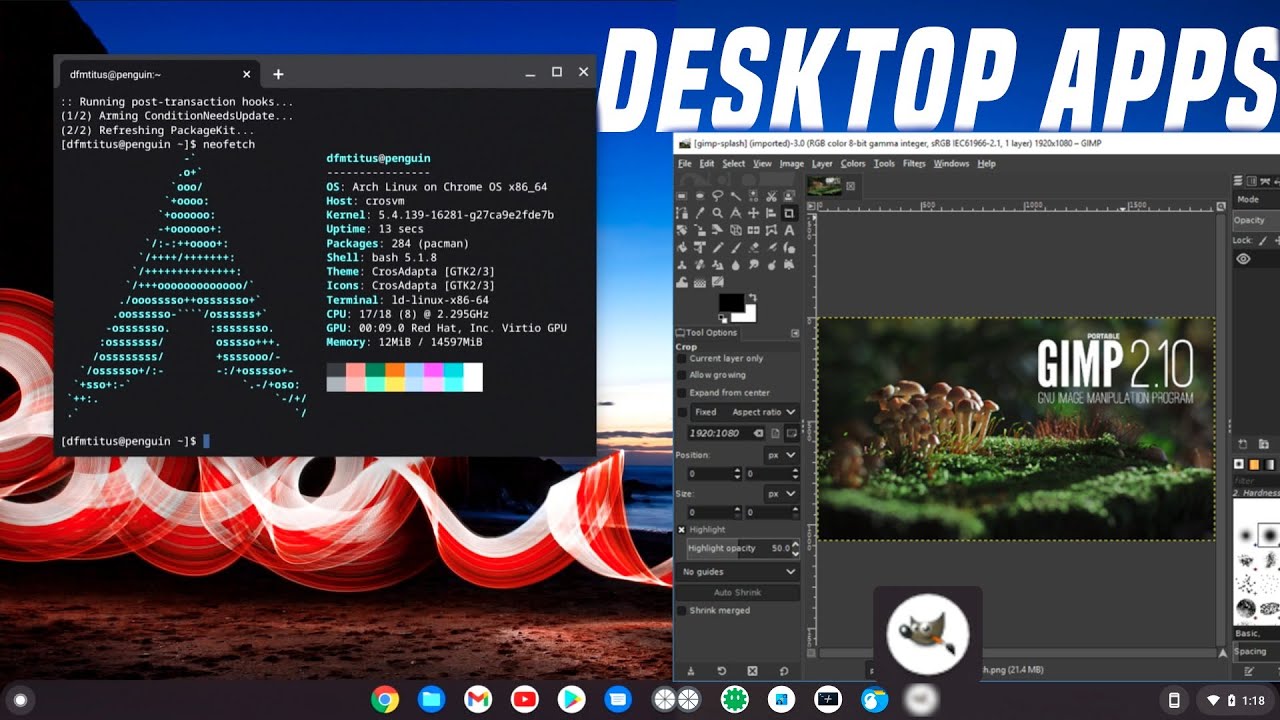Screen dimensions: 1280x720
Task: Click the save tool preset icon
Action: click(691, 671)
